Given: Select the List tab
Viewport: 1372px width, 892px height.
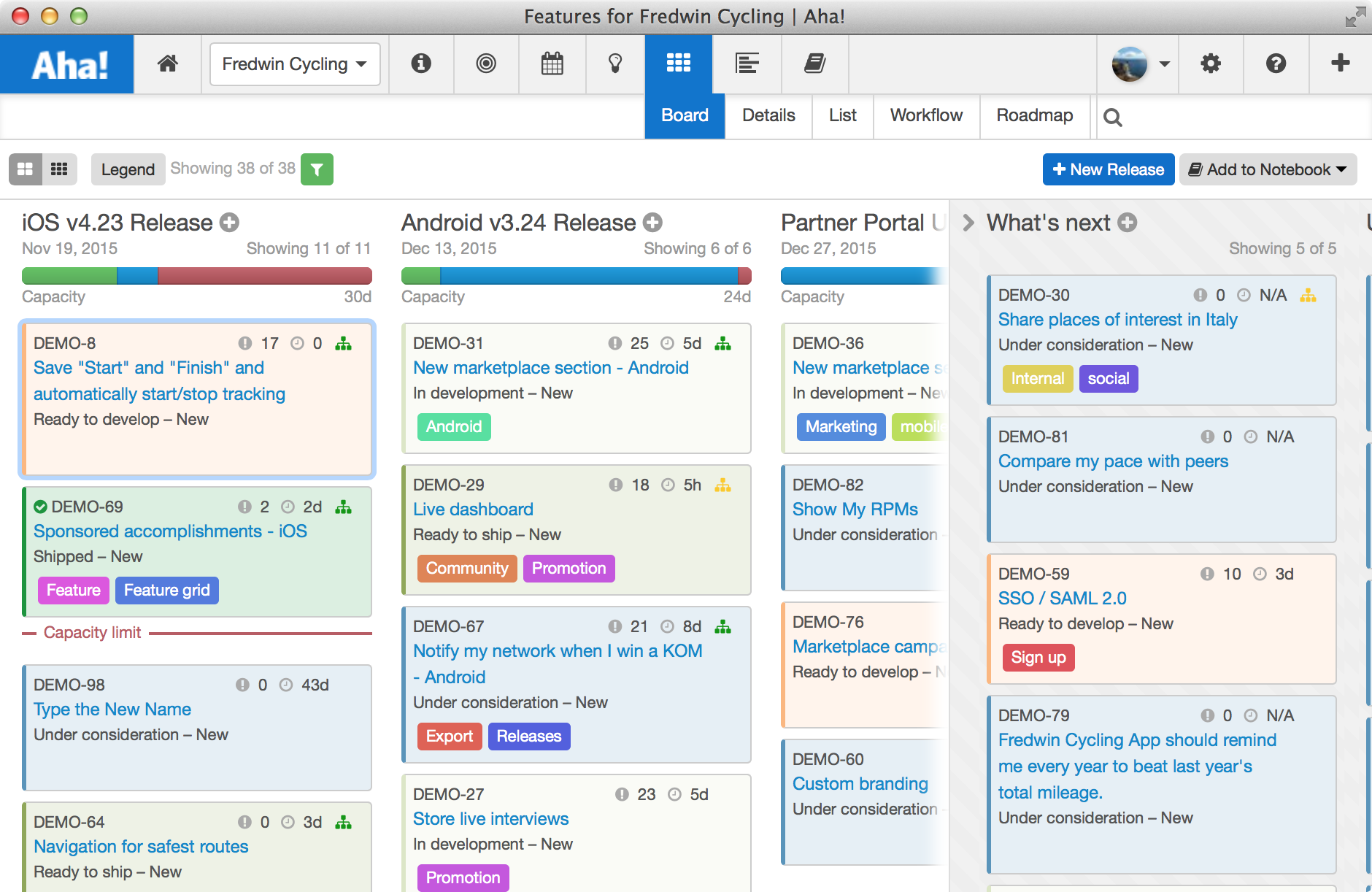Looking at the screenshot, I should (x=843, y=115).
